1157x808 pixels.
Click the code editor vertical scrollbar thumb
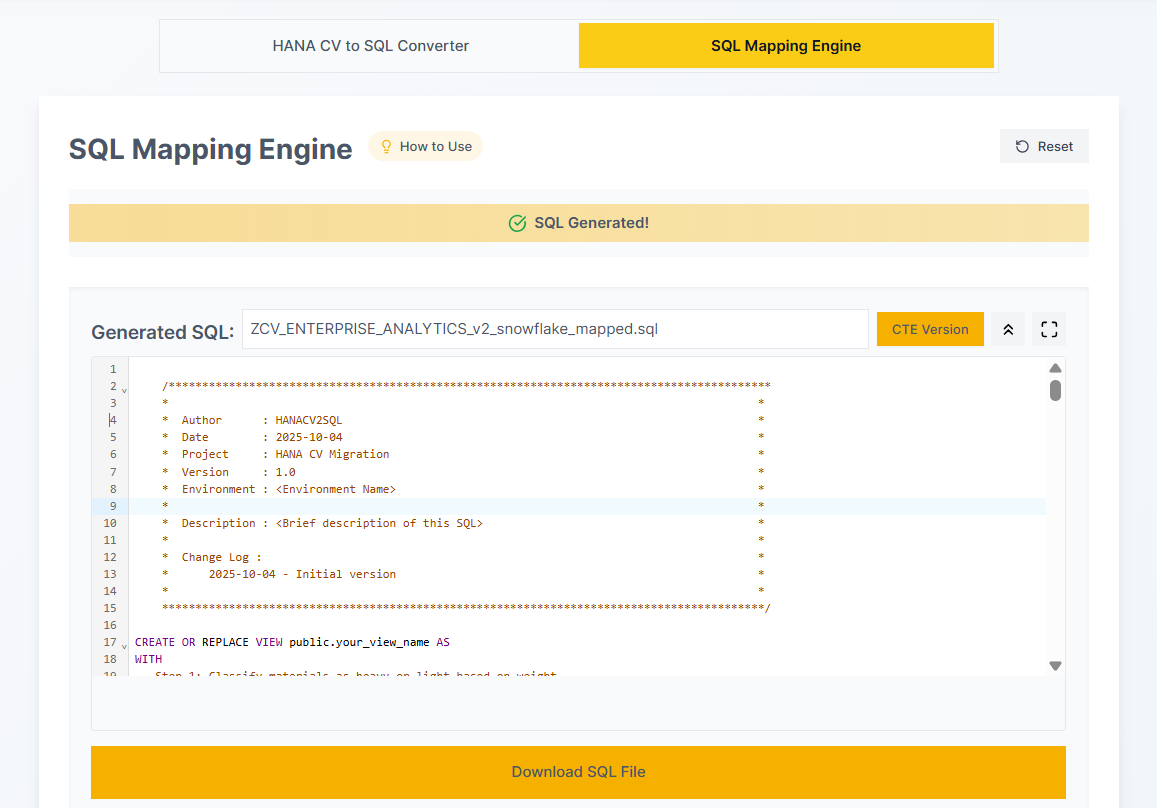coord(1055,390)
